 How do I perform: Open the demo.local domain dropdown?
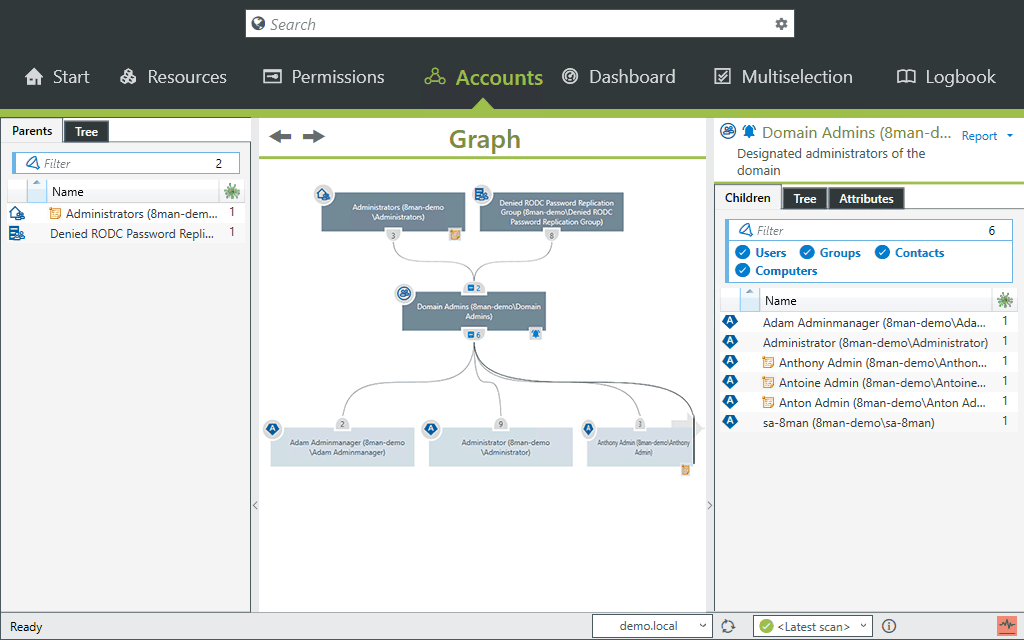pyautogui.click(x=651, y=626)
